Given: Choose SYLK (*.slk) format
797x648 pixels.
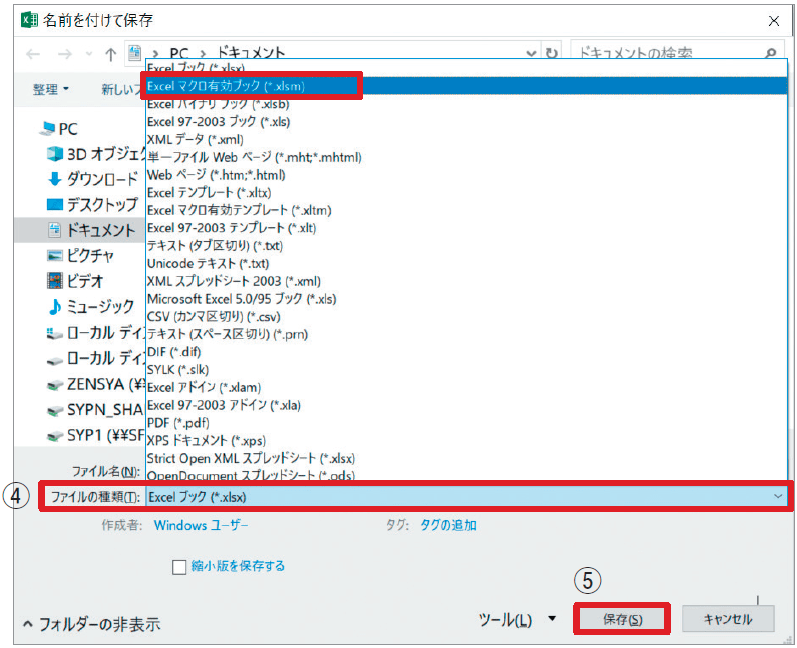Looking at the screenshot, I should [x=466, y=370].
